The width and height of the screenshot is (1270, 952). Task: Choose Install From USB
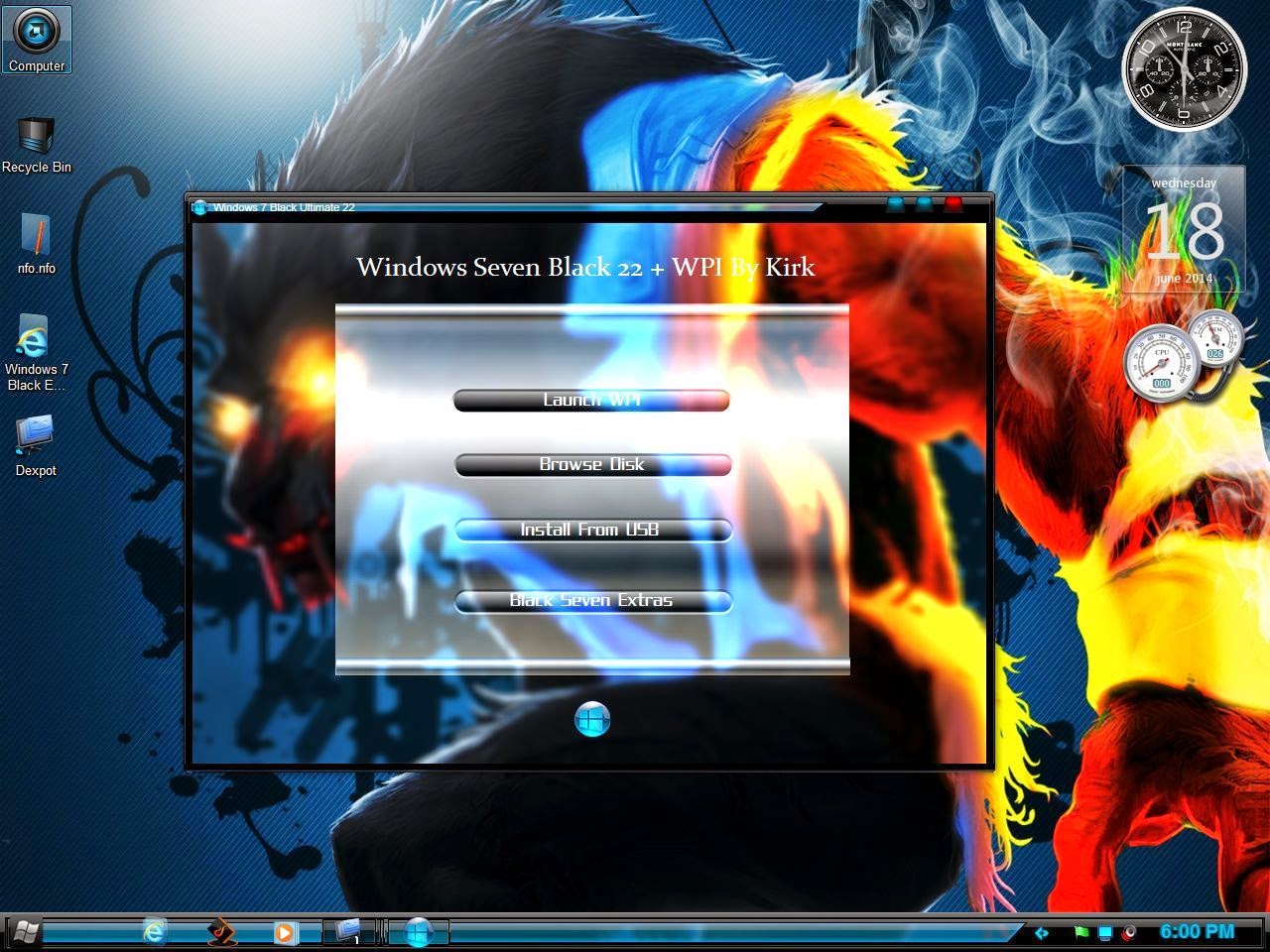(592, 530)
